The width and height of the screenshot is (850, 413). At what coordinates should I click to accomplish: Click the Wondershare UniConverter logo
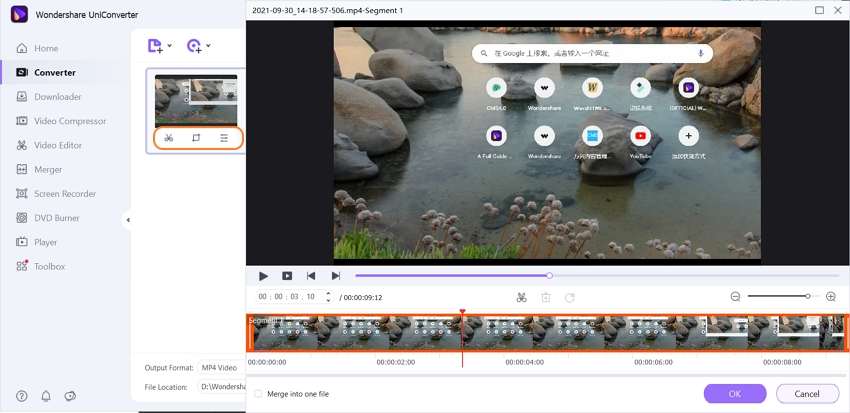tap(19, 15)
